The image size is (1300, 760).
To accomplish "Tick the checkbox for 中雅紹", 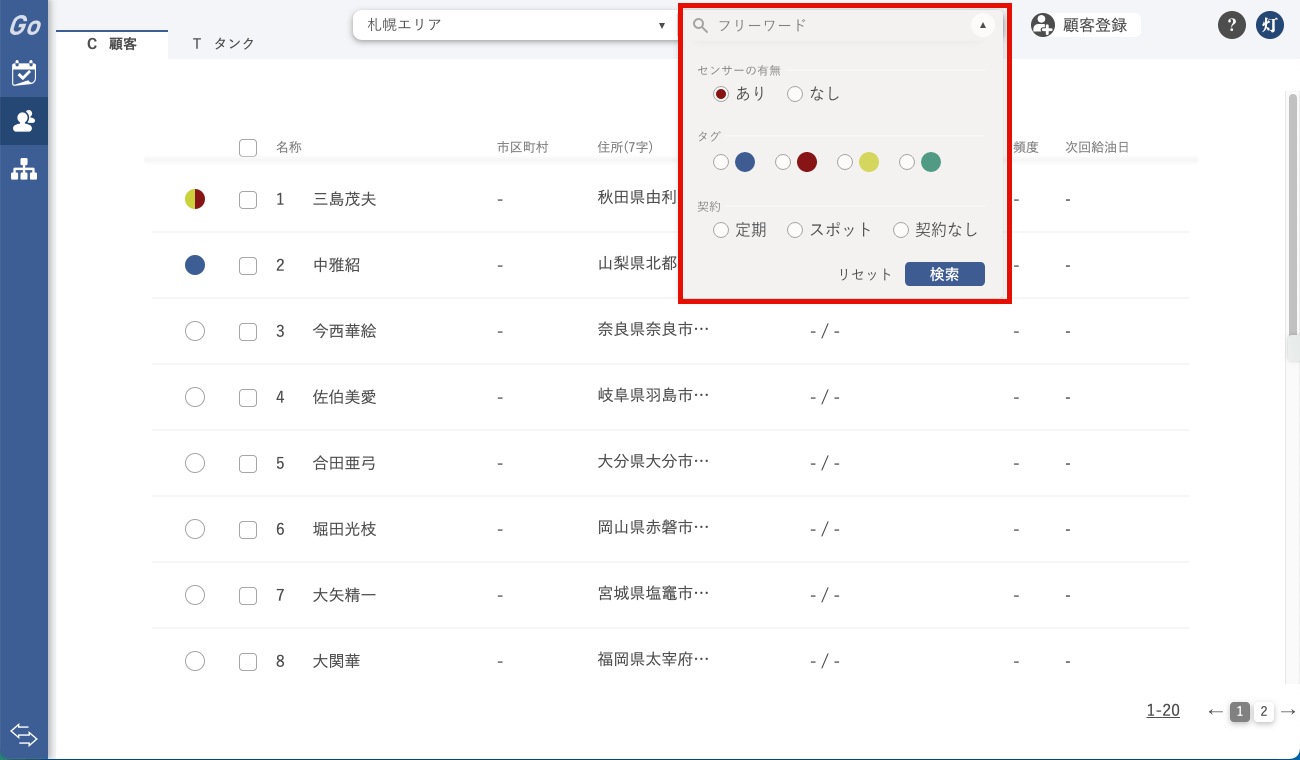I will pyautogui.click(x=248, y=266).
